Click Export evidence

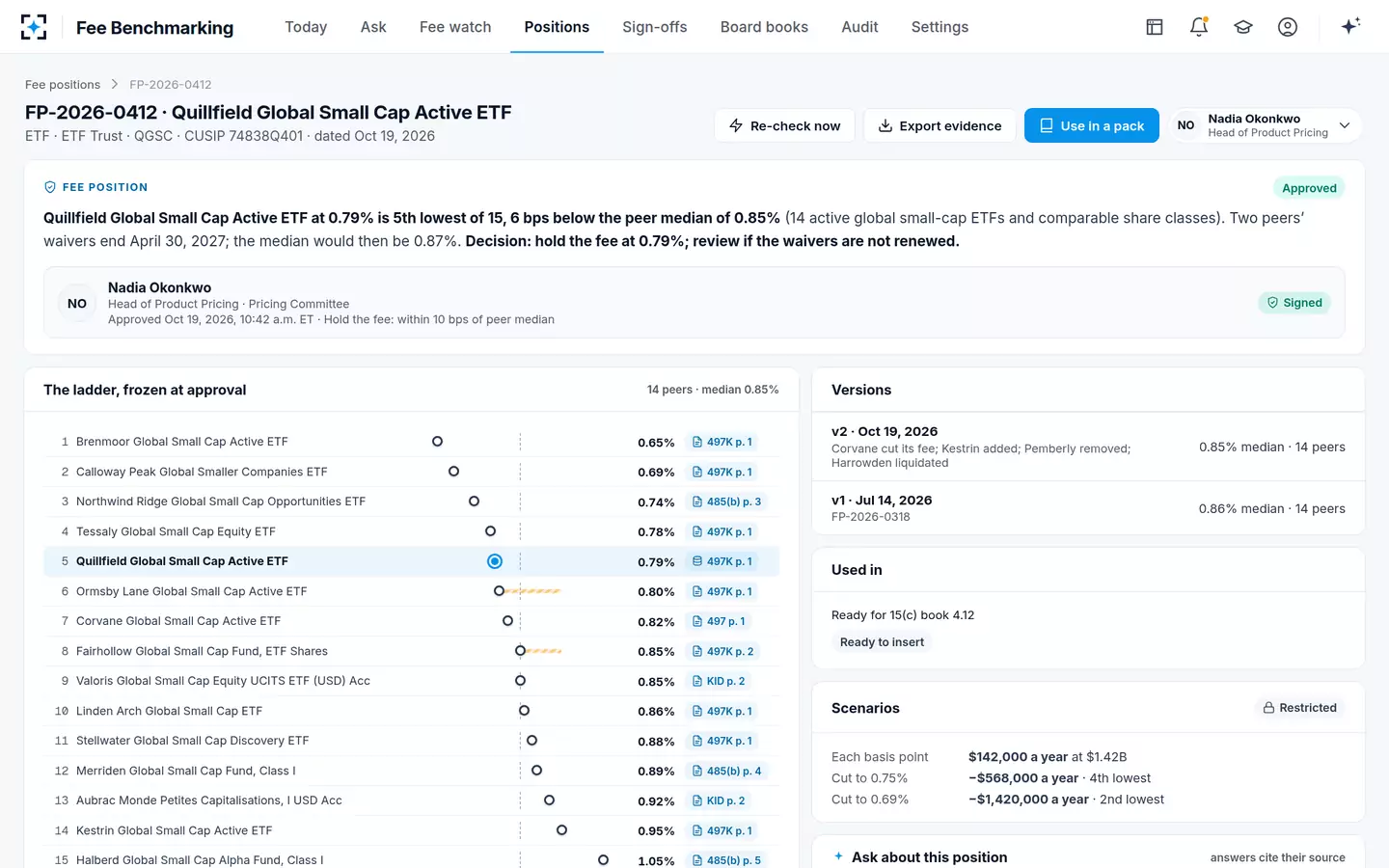[940, 125]
